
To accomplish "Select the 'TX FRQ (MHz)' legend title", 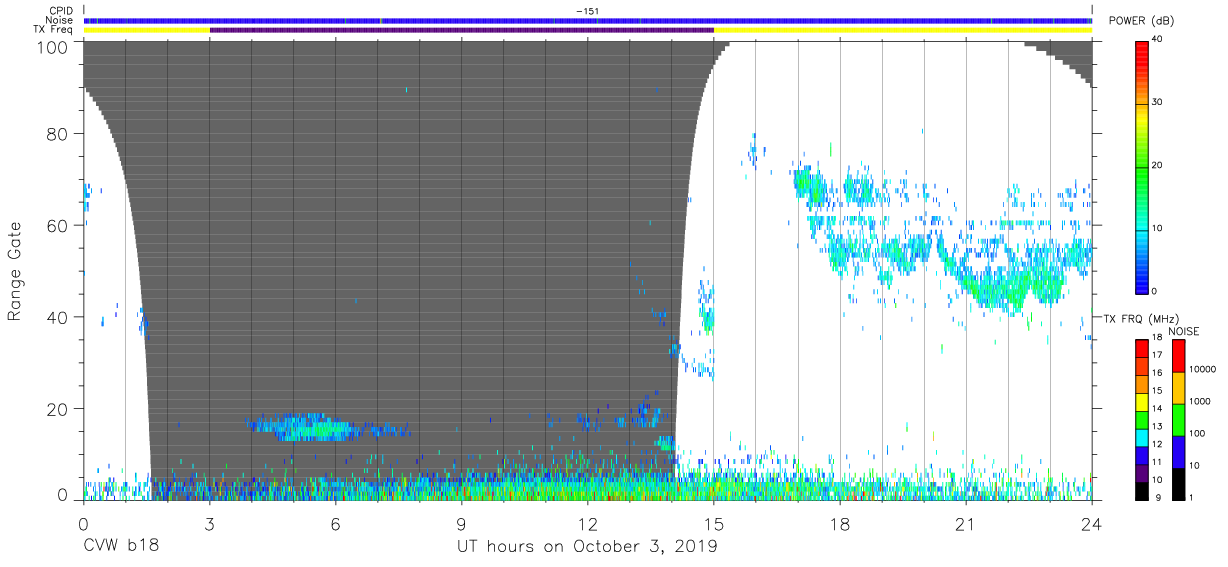I will coord(1142,319).
